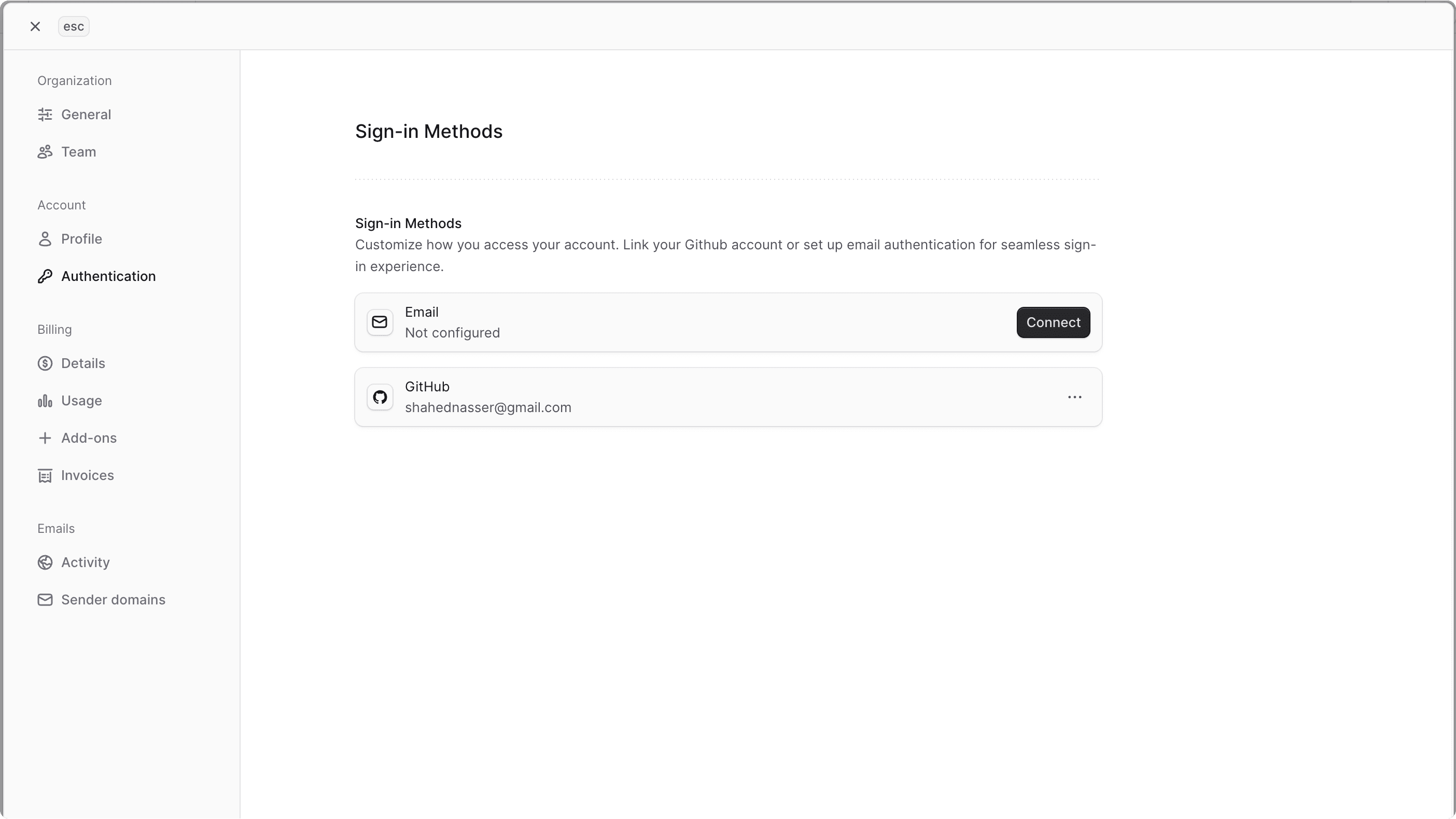The image size is (1456, 819).
Task: Close the settings panel with X
Action: tap(35, 26)
